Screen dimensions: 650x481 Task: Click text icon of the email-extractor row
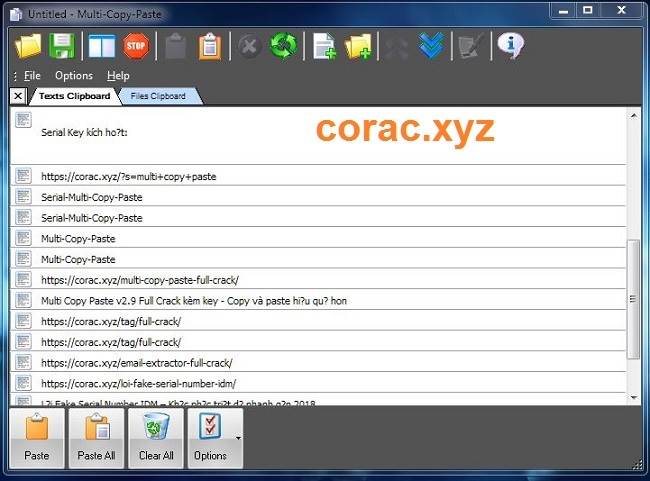tap(23, 362)
